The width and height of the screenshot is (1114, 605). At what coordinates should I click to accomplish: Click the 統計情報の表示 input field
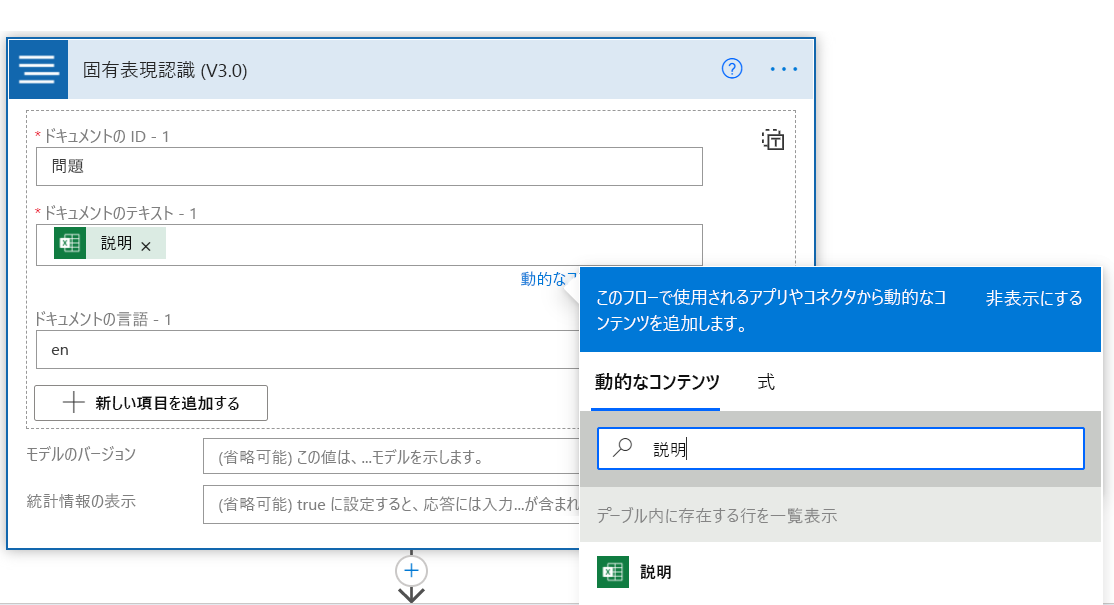point(391,504)
